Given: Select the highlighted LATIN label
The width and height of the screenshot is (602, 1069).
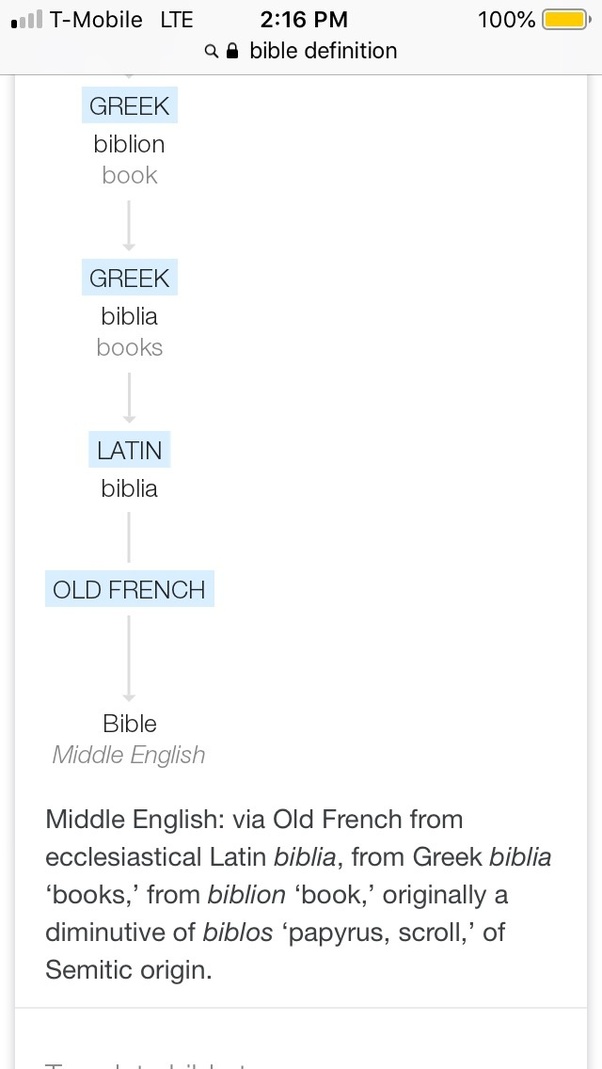Looking at the screenshot, I should click(129, 449).
